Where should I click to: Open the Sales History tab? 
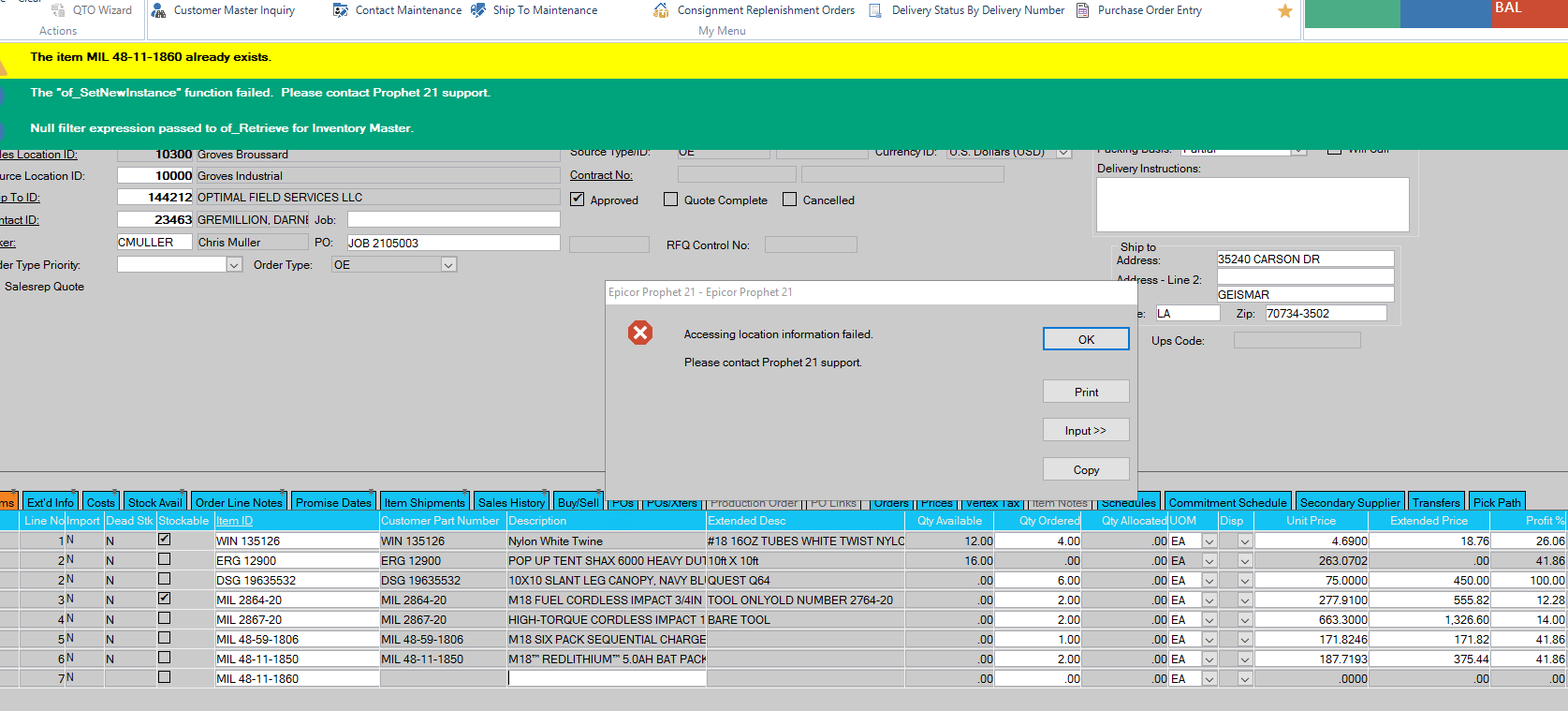pos(510,502)
